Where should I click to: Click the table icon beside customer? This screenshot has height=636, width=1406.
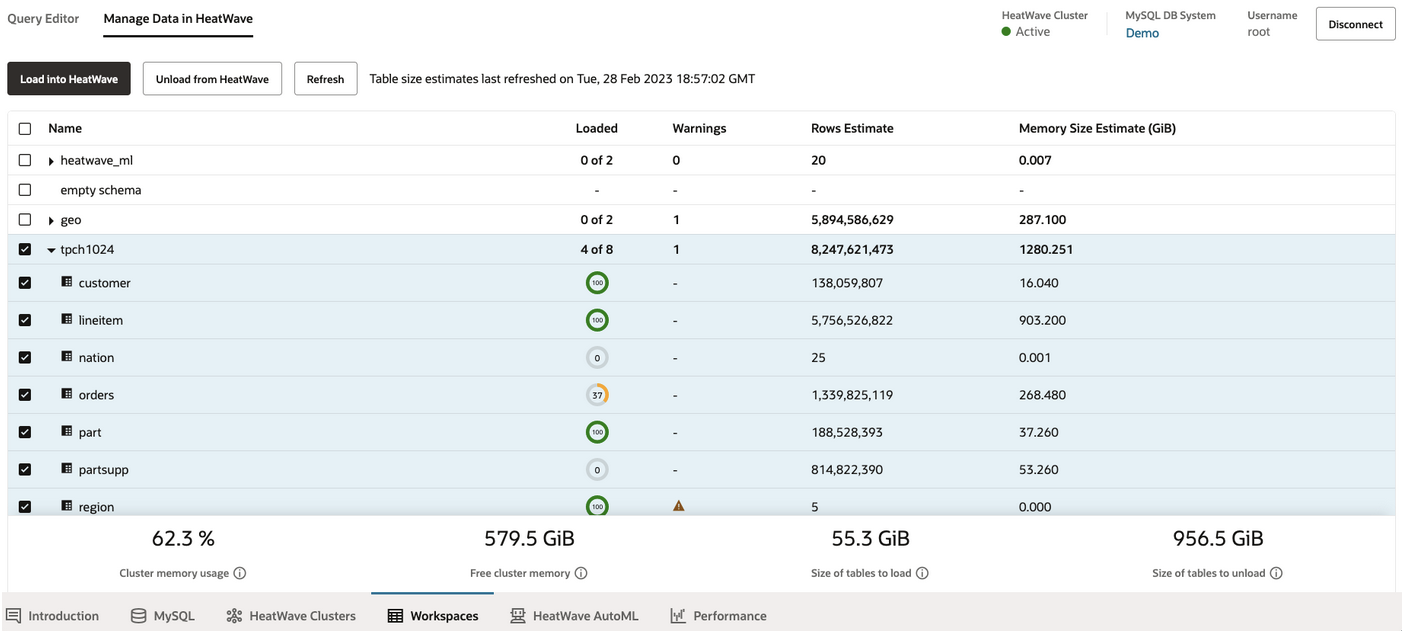(67, 283)
